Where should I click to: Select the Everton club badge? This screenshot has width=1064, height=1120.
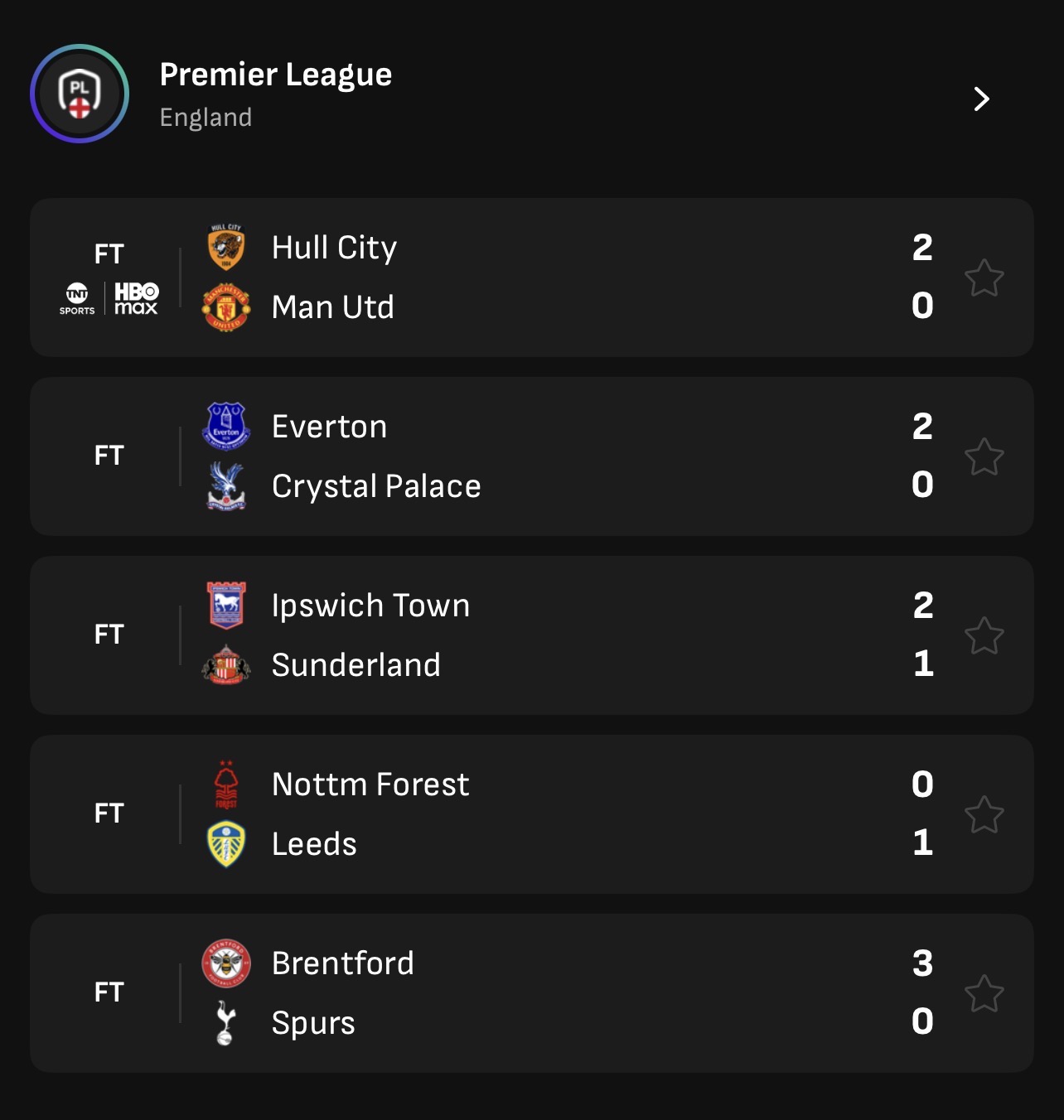(x=226, y=426)
